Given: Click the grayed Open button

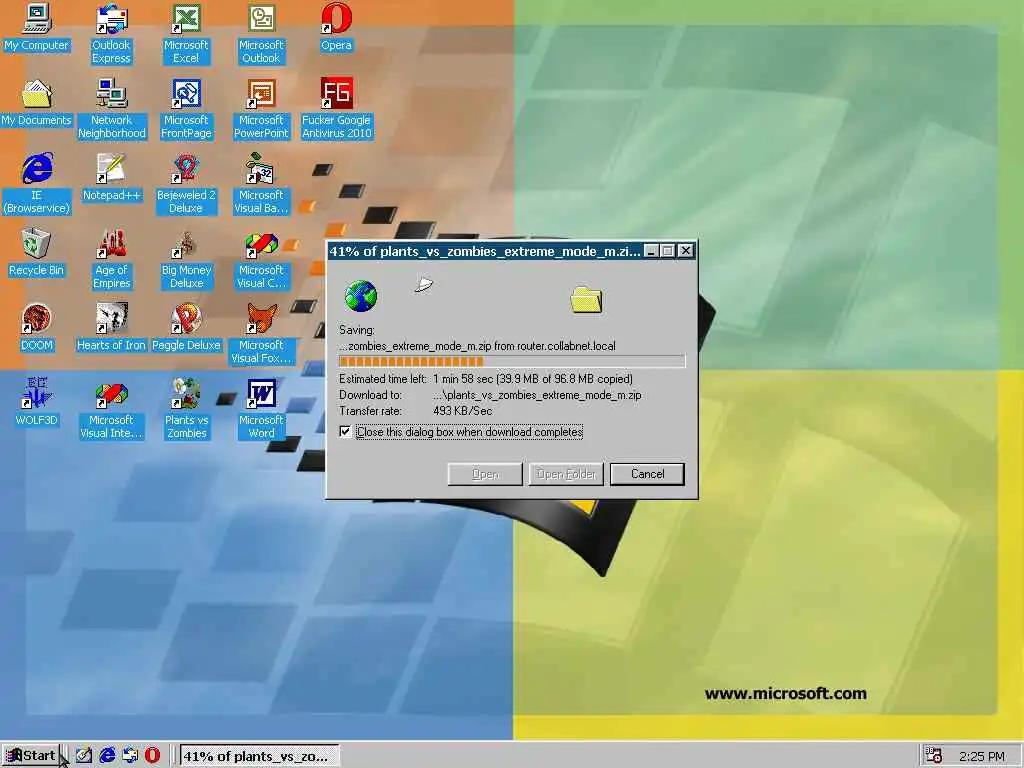Looking at the screenshot, I should [485, 474].
